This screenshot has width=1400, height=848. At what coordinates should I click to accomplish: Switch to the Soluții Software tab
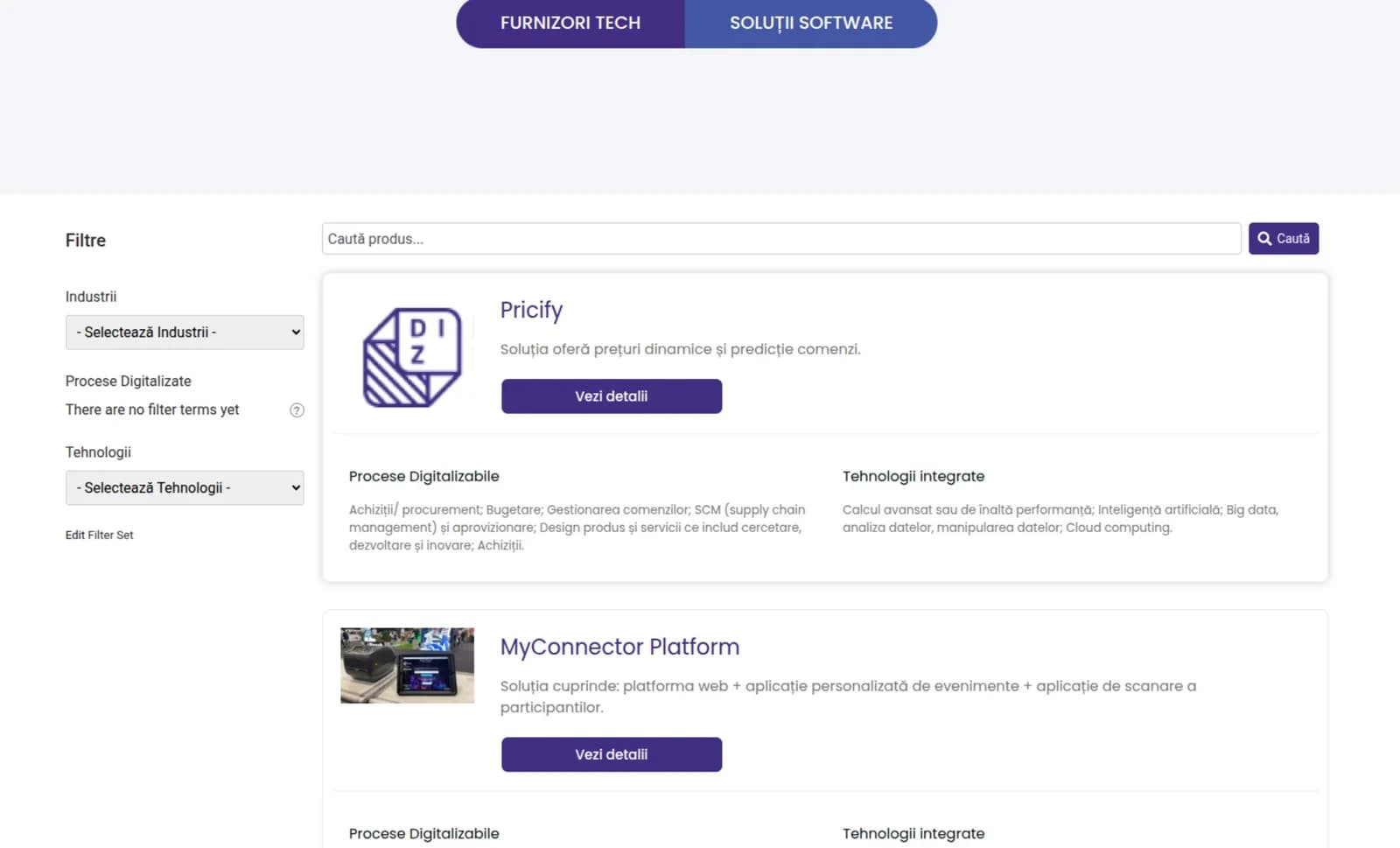(811, 24)
